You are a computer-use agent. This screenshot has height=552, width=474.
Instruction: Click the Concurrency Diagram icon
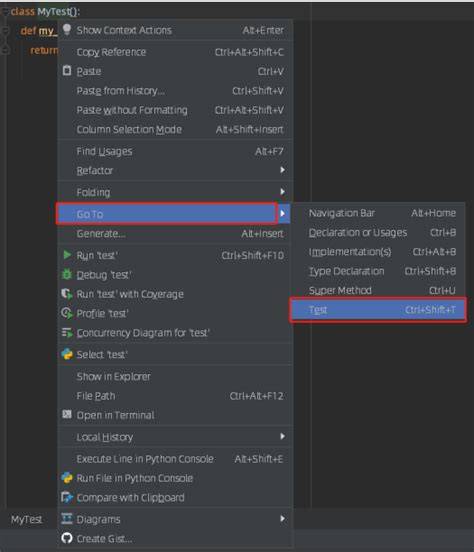point(67,332)
